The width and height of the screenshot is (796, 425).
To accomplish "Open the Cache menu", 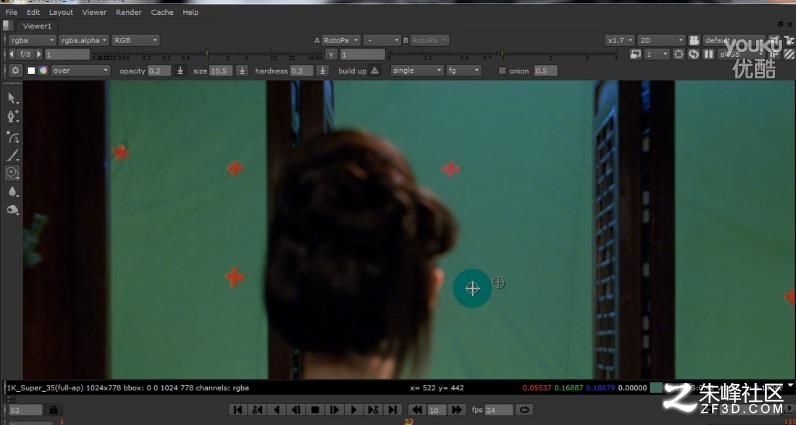I will coord(162,12).
